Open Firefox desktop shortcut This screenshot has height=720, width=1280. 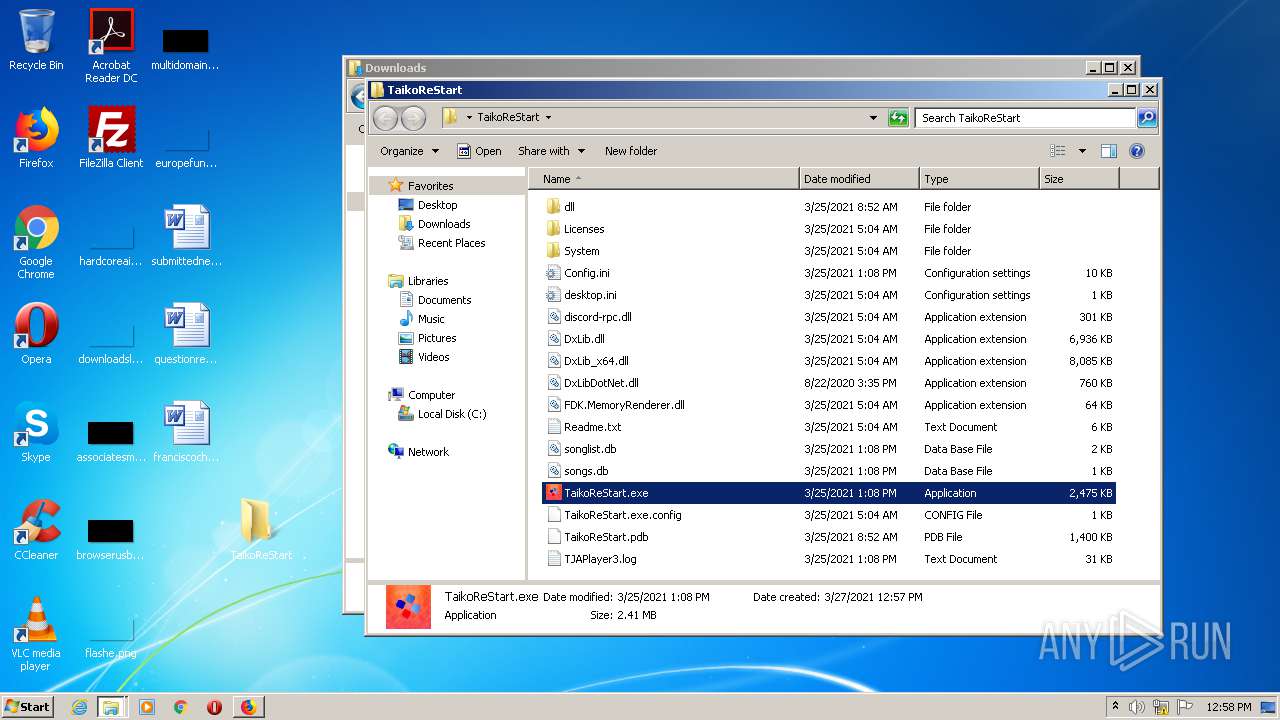click(36, 138)
